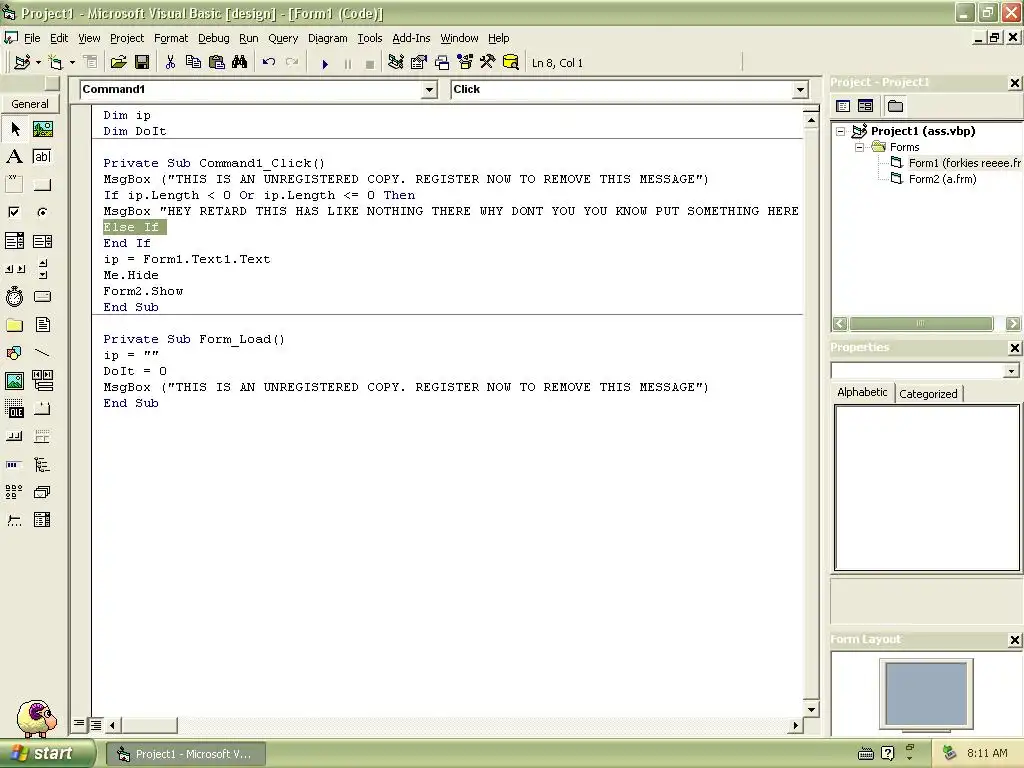Click View Code in the Project panel
1024x768 pixels.
843,106
